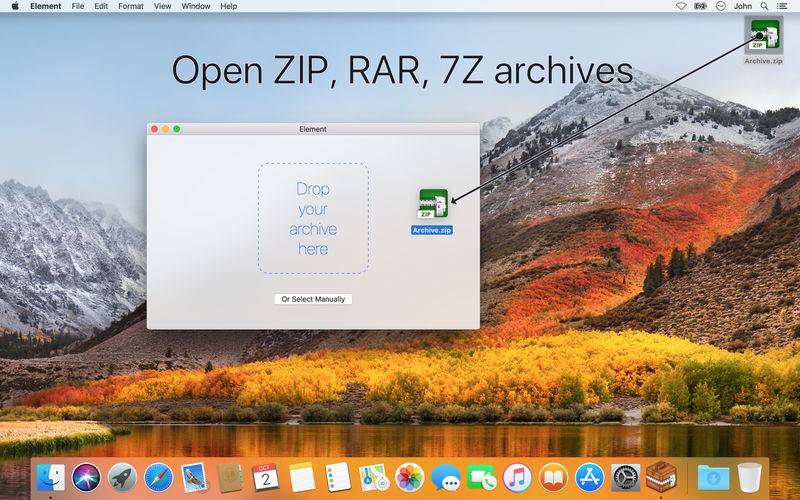
Task: Click the battery status icon
Action: (x=700, y=6)
